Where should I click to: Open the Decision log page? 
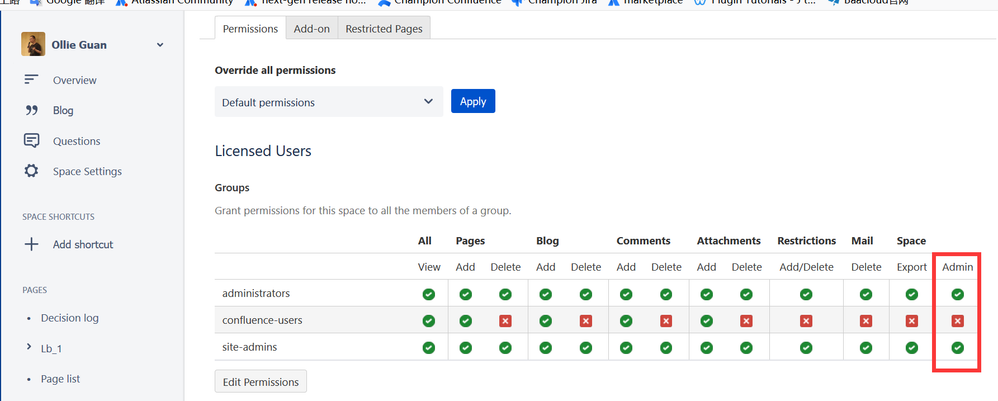(x=69, y=318)
